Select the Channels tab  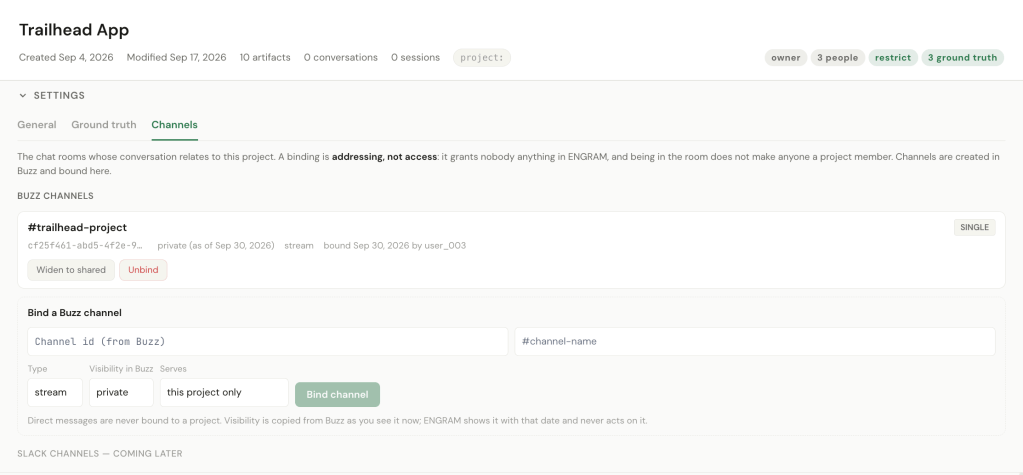[x=174, y=125]
